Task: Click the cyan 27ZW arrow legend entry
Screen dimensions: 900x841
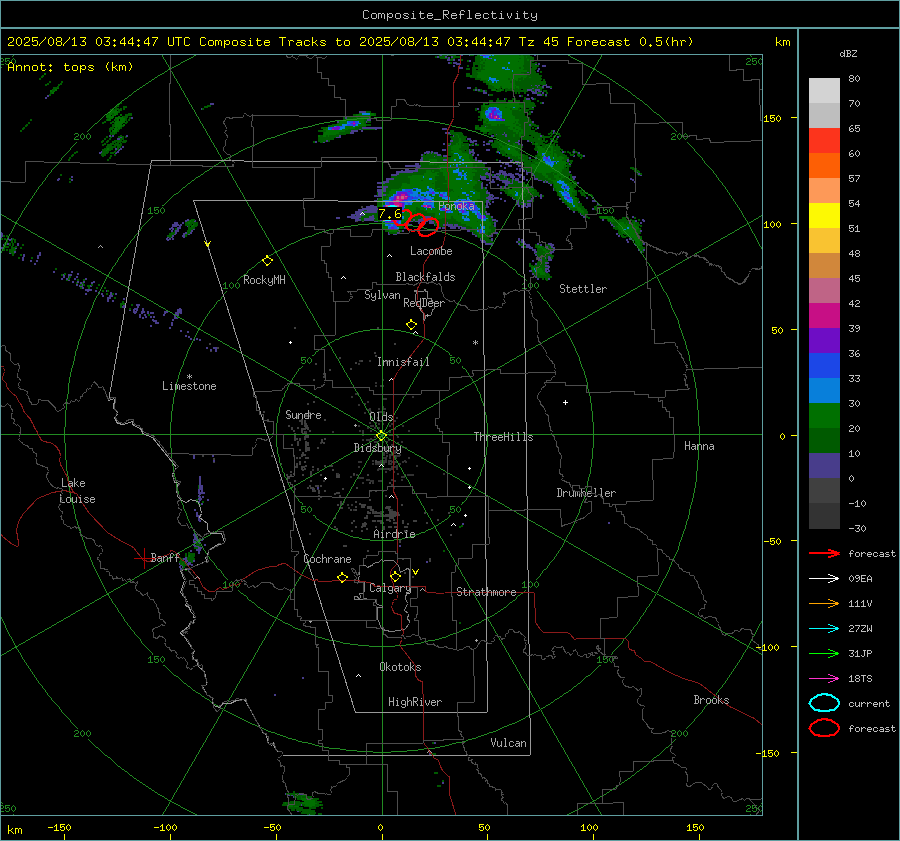Action: 824,629
